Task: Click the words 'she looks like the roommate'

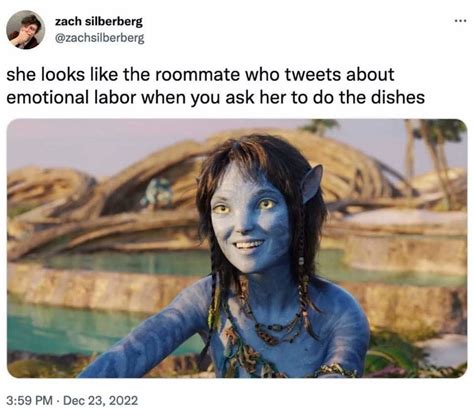Action: pos(123,74)
